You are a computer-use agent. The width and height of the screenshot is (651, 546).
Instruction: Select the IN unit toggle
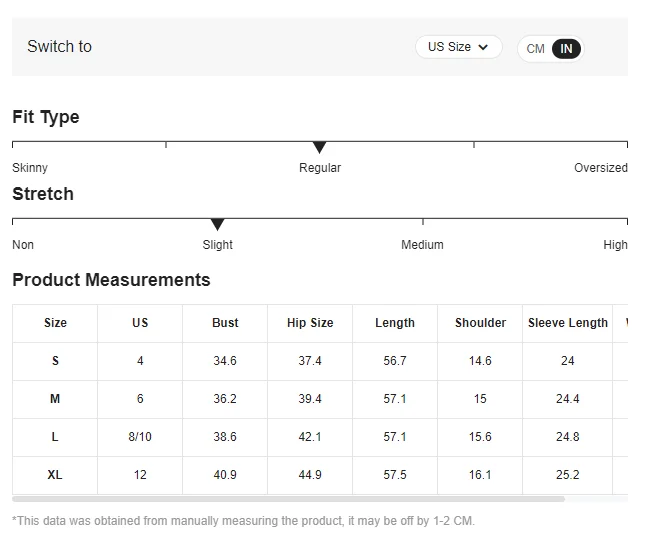coord(566,49)
